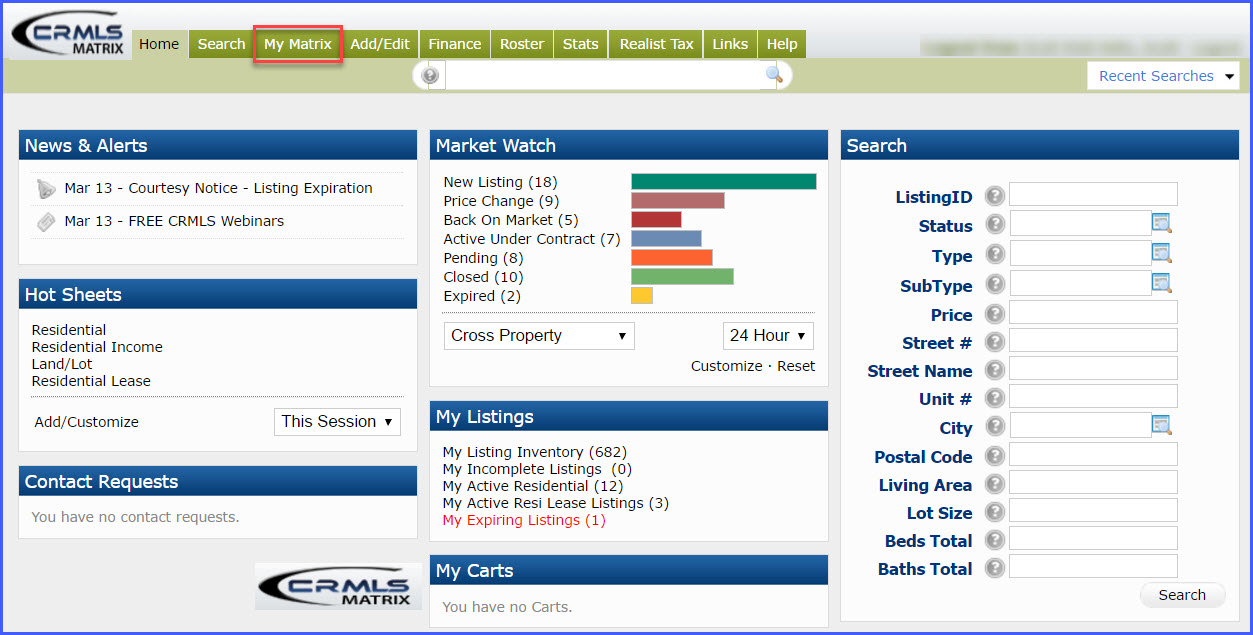Switch to the My Matrix tab
This screenshot has width=1253, height=635.
click(x=297, y=44)
